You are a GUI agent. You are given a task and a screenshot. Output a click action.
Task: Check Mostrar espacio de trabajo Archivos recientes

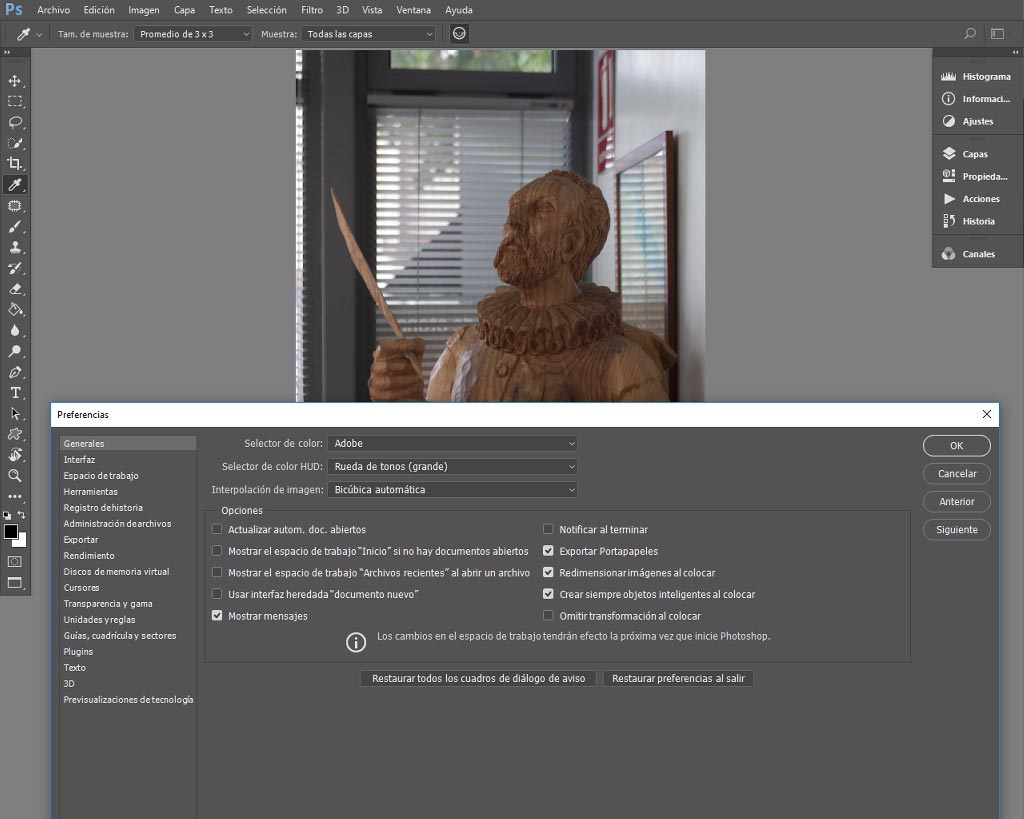[217, 572]
